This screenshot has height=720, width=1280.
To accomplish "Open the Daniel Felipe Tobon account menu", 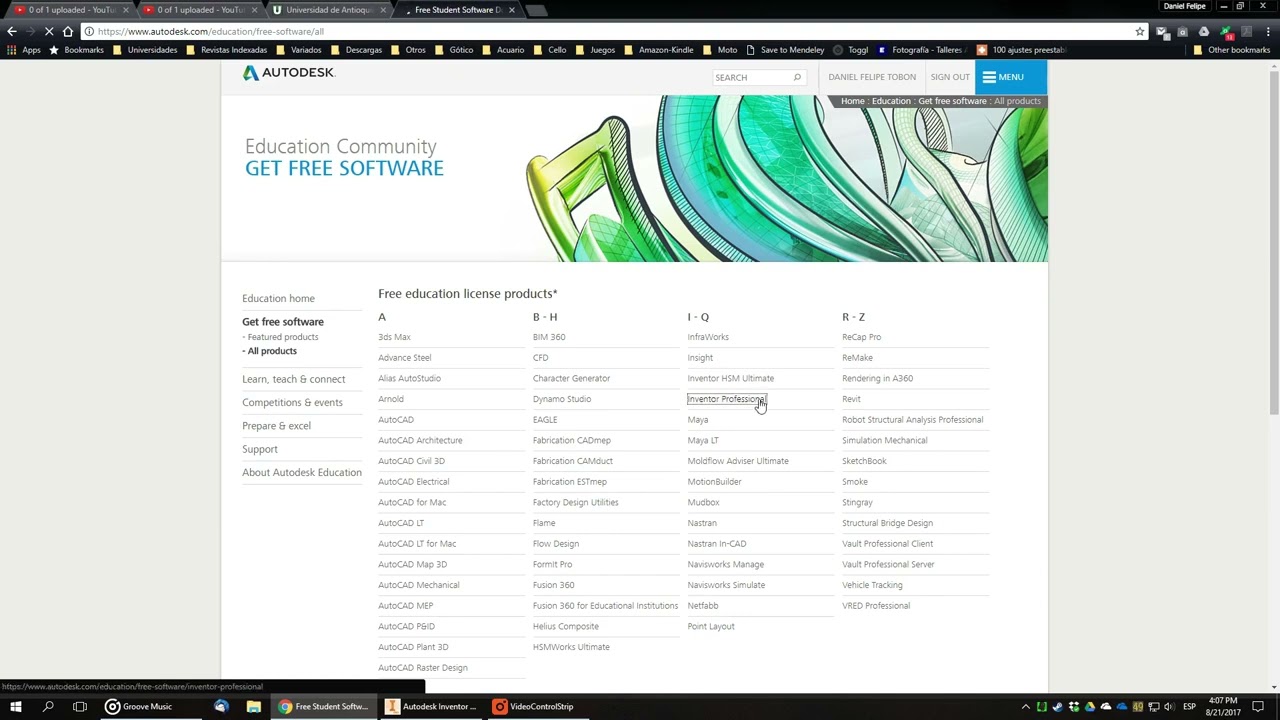I will pyautogui.click(x=872, y=77).
